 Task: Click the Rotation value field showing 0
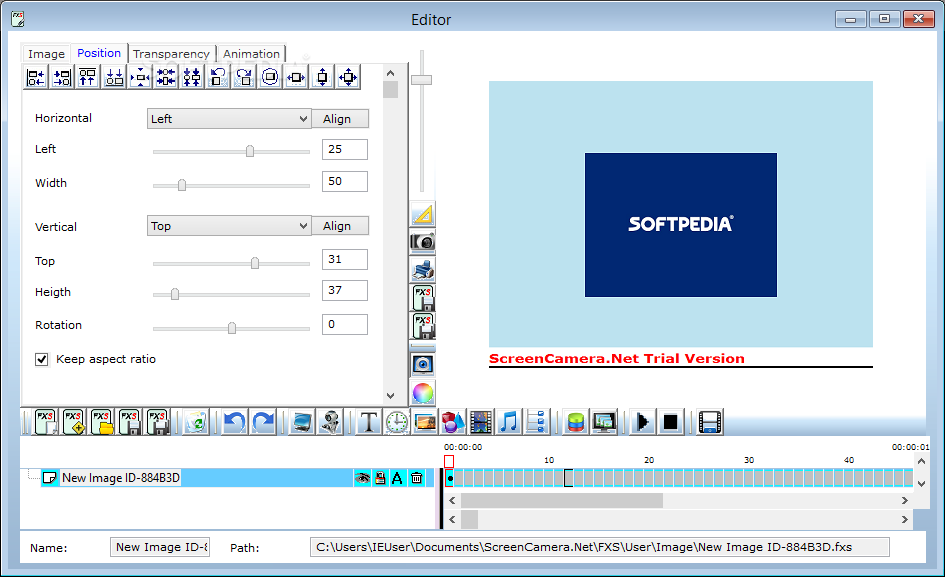[x=345, y=324]
